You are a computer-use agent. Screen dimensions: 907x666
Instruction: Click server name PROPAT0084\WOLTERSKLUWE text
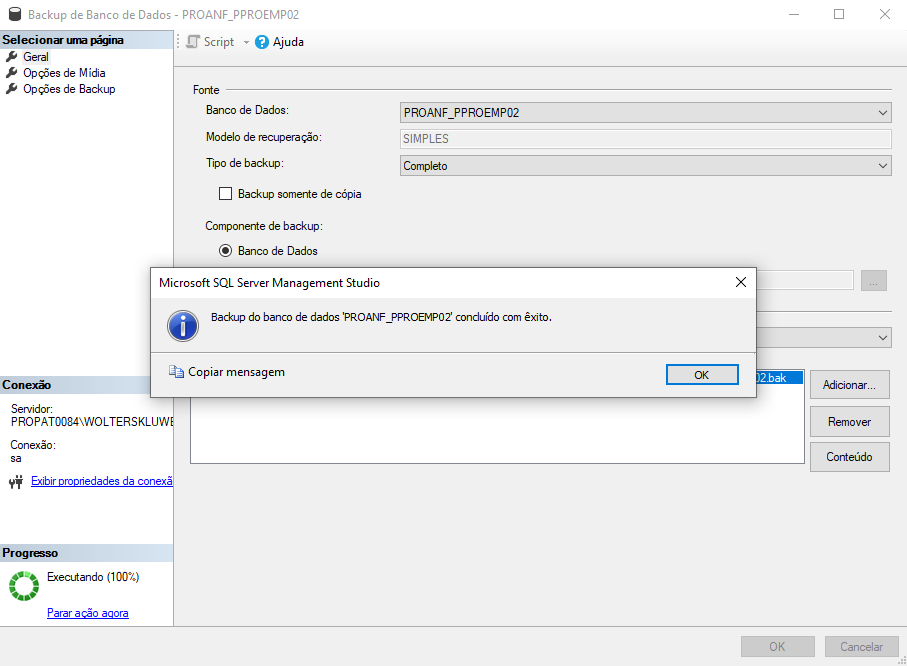tap(91, 422)
